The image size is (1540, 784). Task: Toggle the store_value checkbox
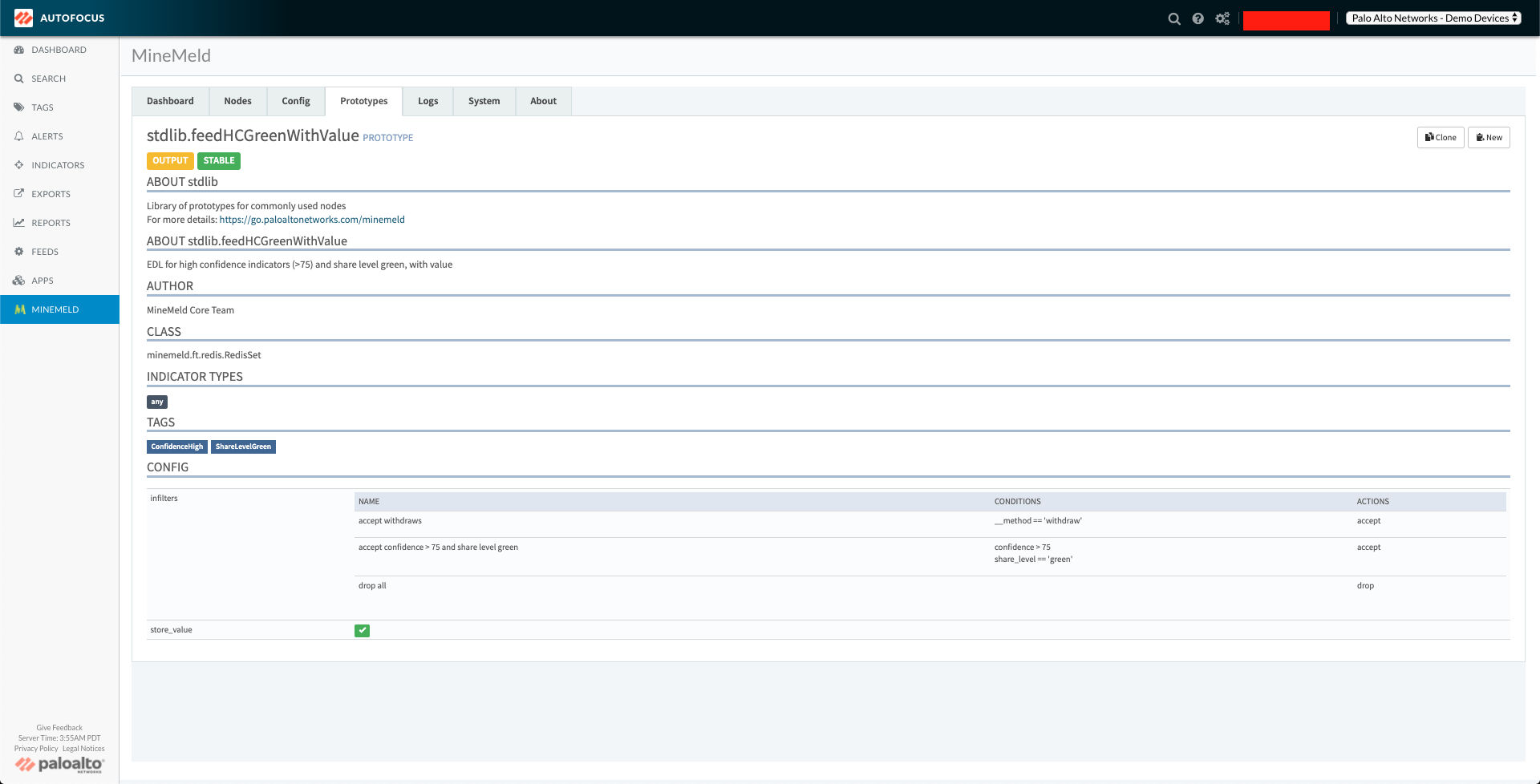point(362,631)
